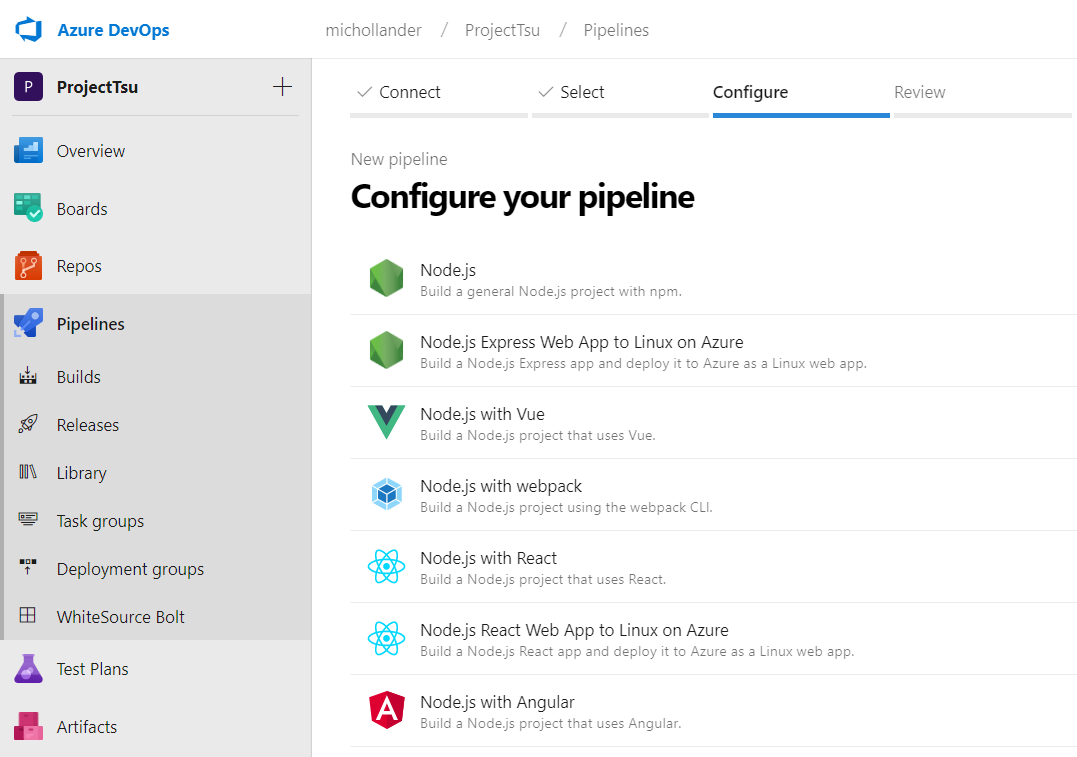
Task: Click the Vue logo next to Node.js with Vue
Action: click(386, 422)
